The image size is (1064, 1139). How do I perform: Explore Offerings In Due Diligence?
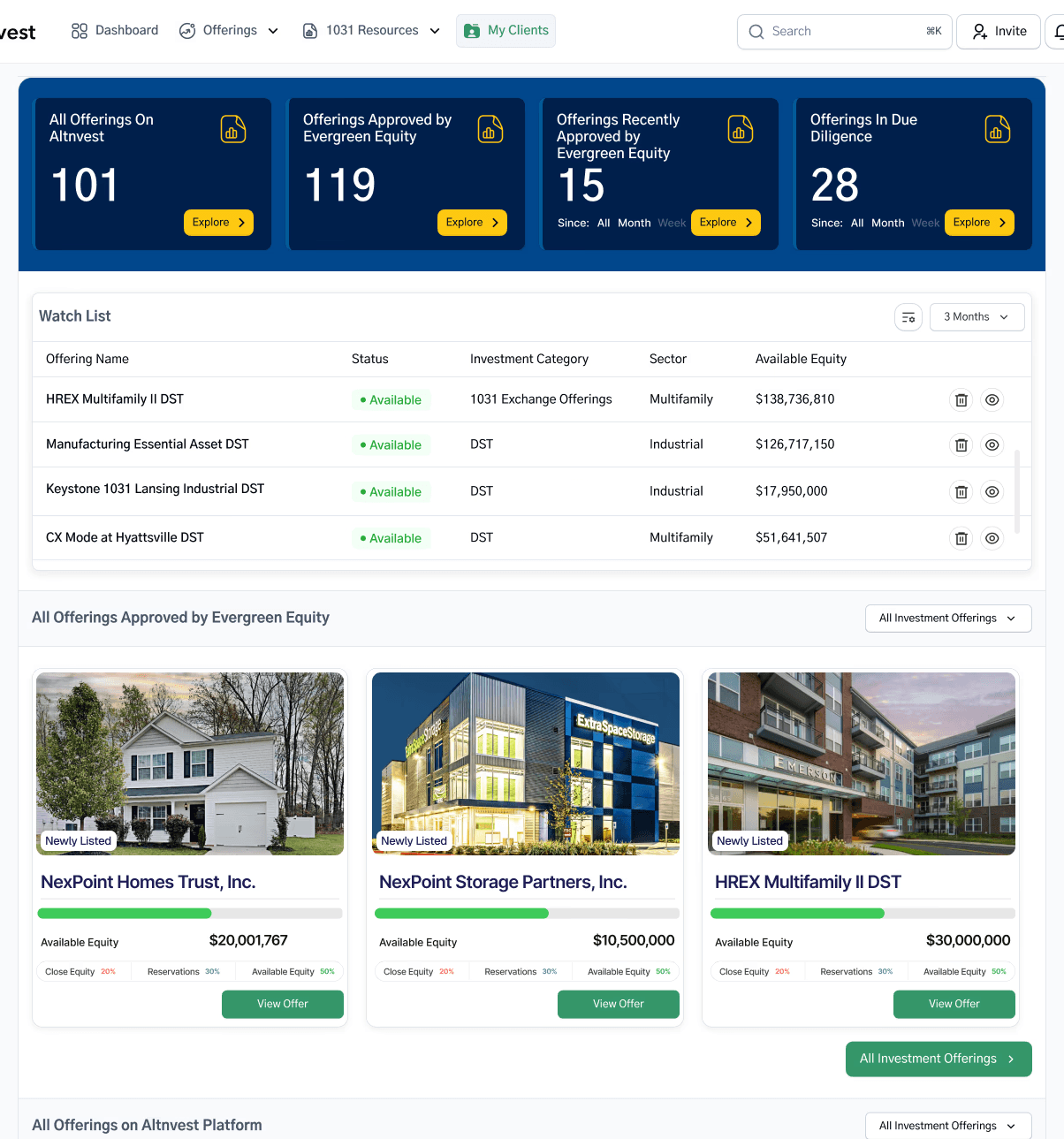click(x=979, y=223)
